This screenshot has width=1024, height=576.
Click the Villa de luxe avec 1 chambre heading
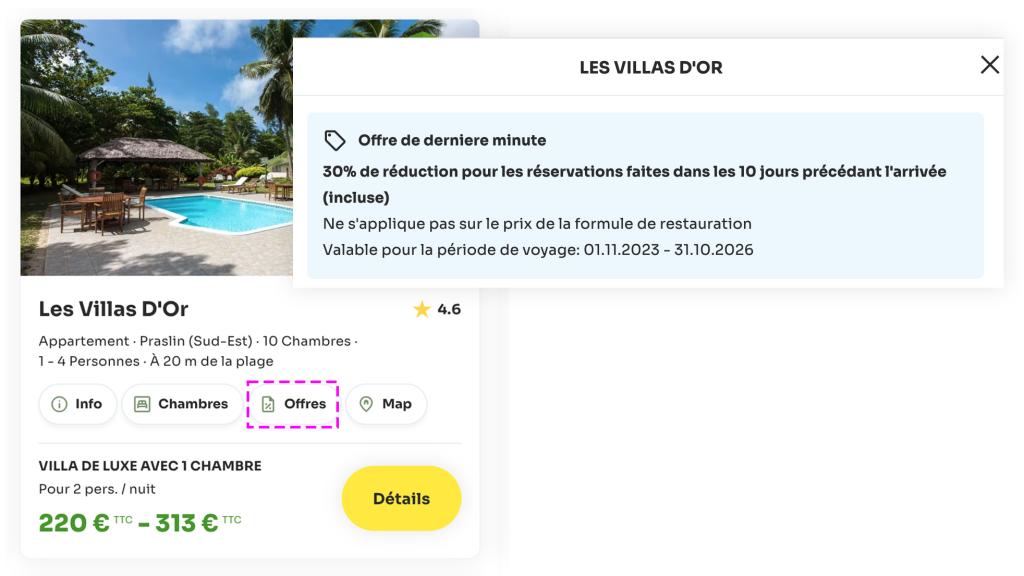tap(150, 466)
